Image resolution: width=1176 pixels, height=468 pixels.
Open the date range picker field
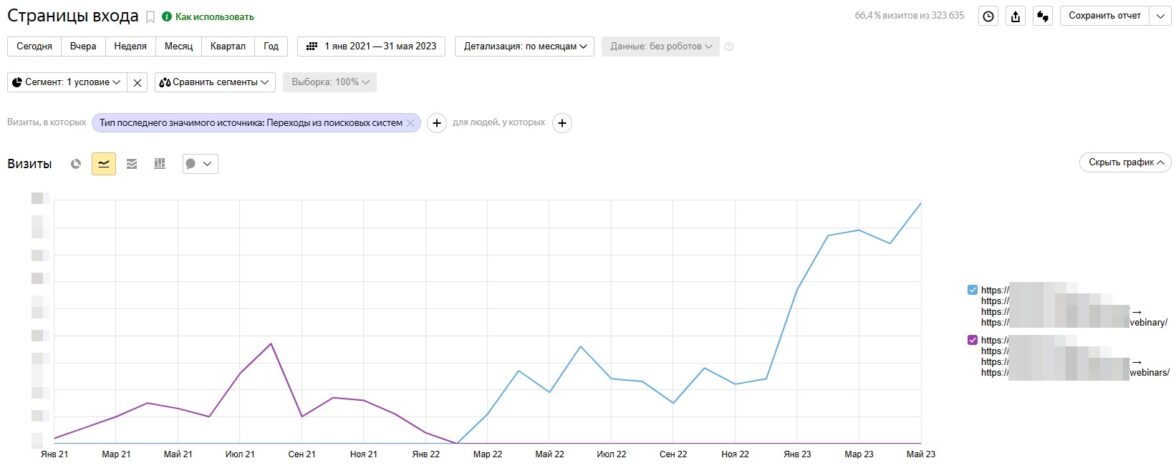(x=371, y=46)
